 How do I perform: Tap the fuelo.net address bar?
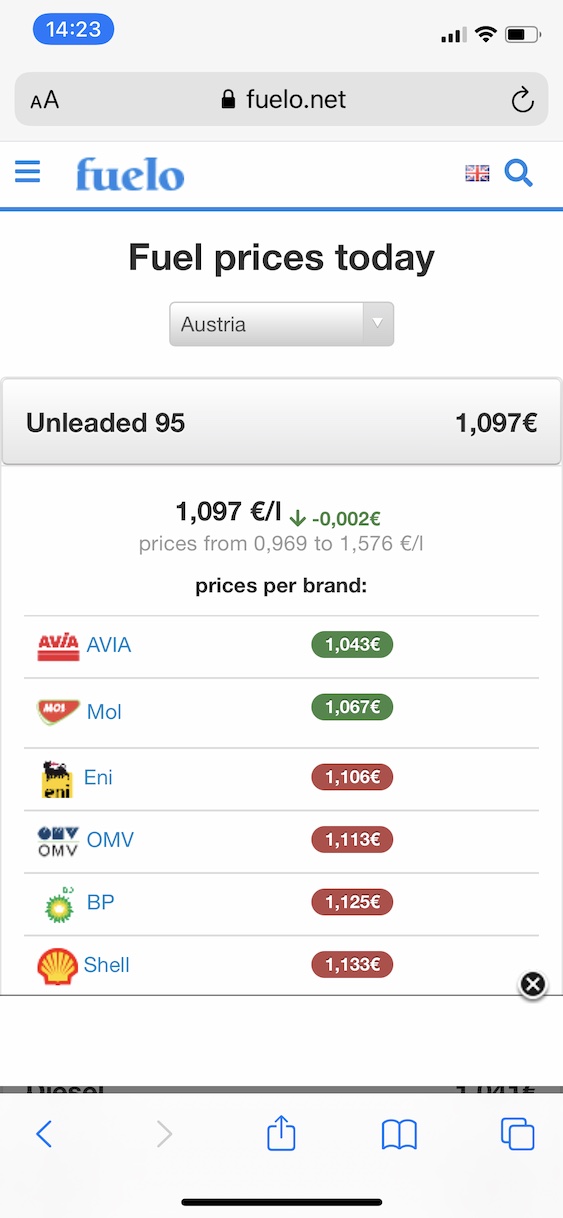click(x=281, y=99)
